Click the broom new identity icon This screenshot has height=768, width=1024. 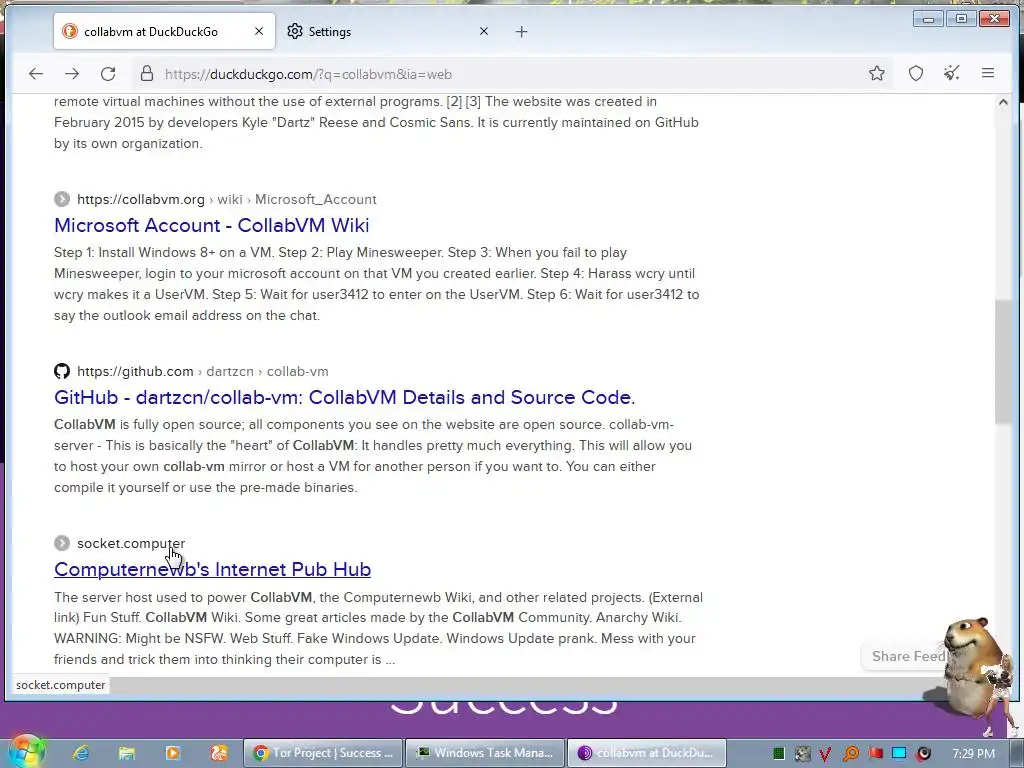click(952, 73)
